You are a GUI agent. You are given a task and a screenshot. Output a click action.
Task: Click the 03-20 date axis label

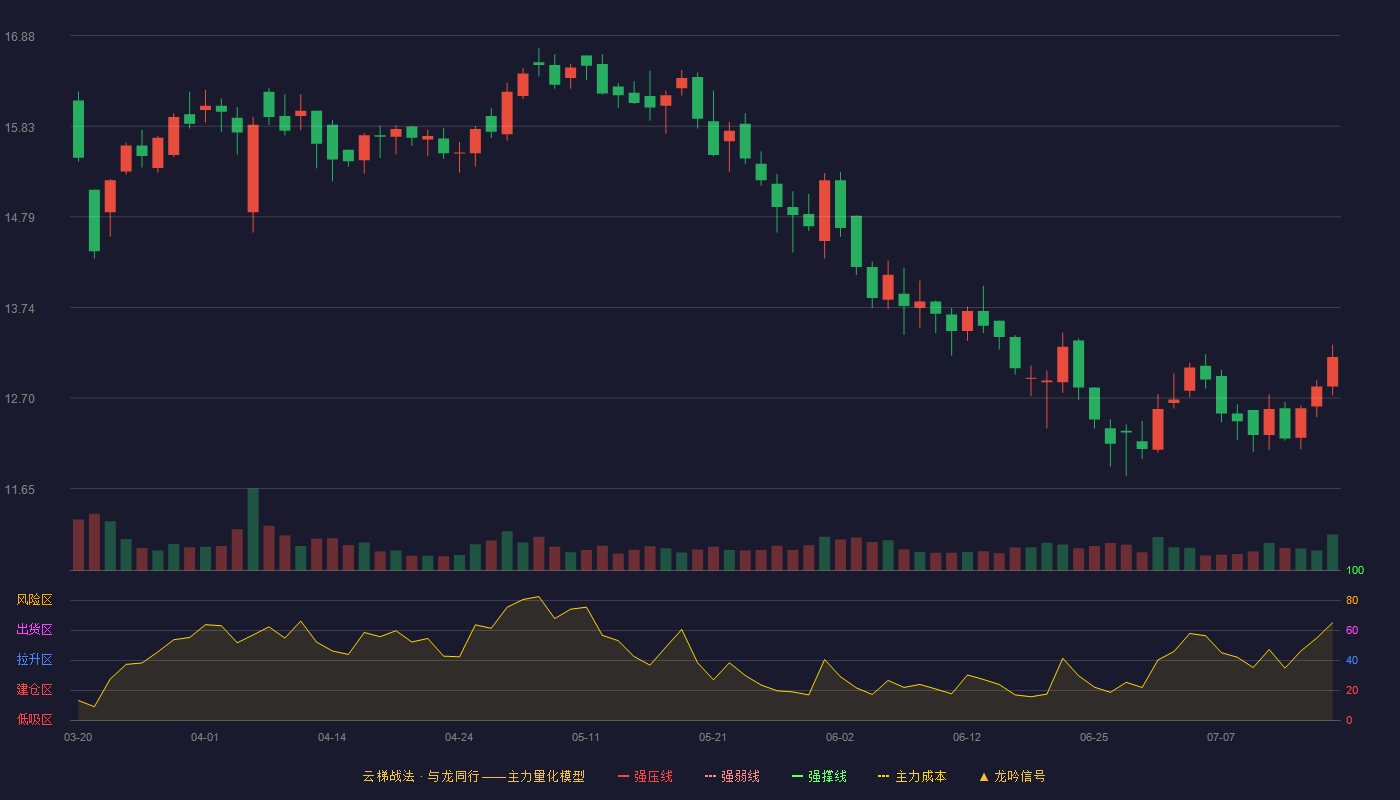point(78,737)
